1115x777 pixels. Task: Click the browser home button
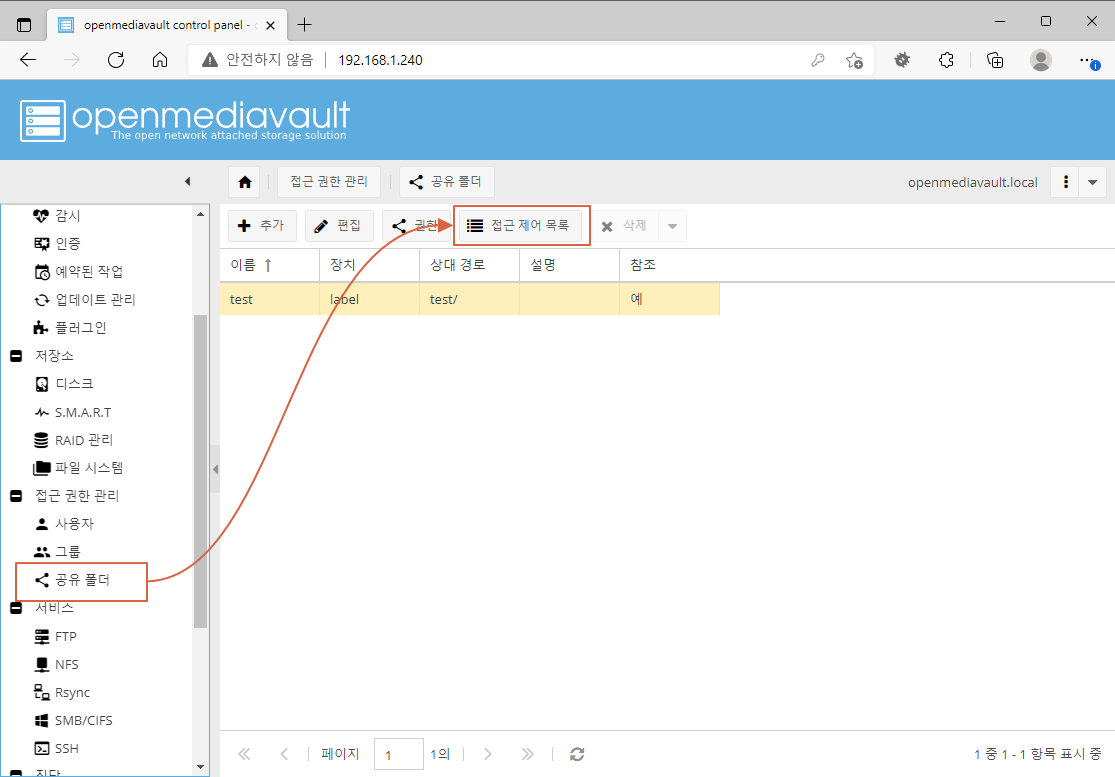(160, 60)
